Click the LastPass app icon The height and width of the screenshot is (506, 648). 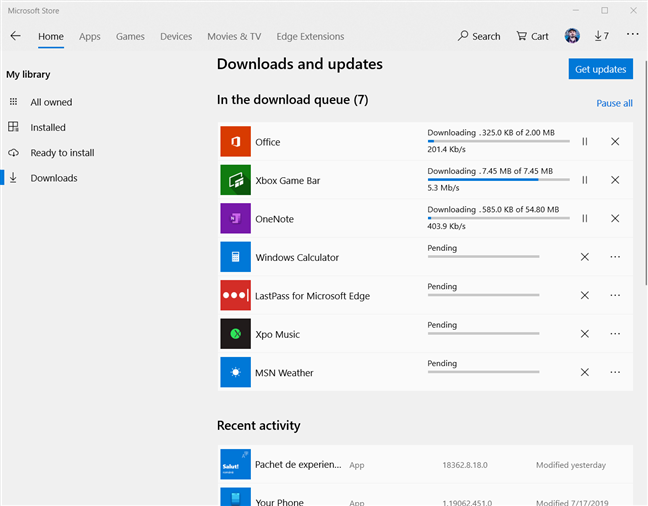coord(235,295)
